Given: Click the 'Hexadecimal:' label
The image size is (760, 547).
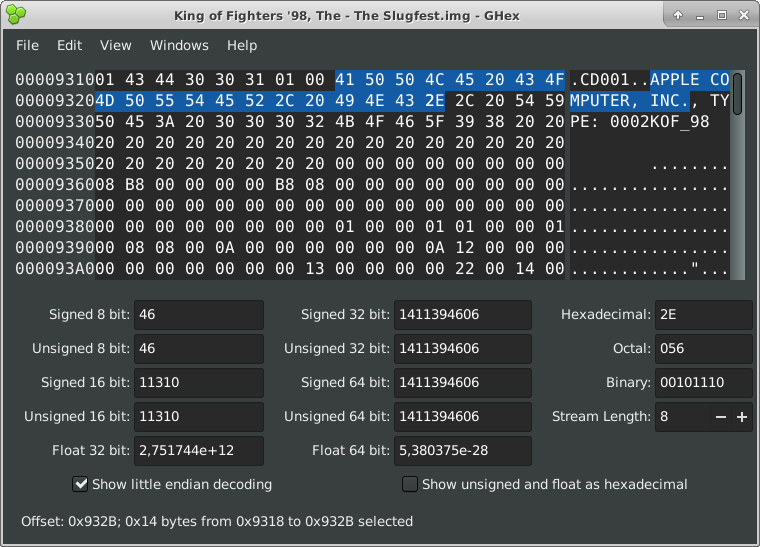Looking at the screenshot, I should click(x=606, y=315).
